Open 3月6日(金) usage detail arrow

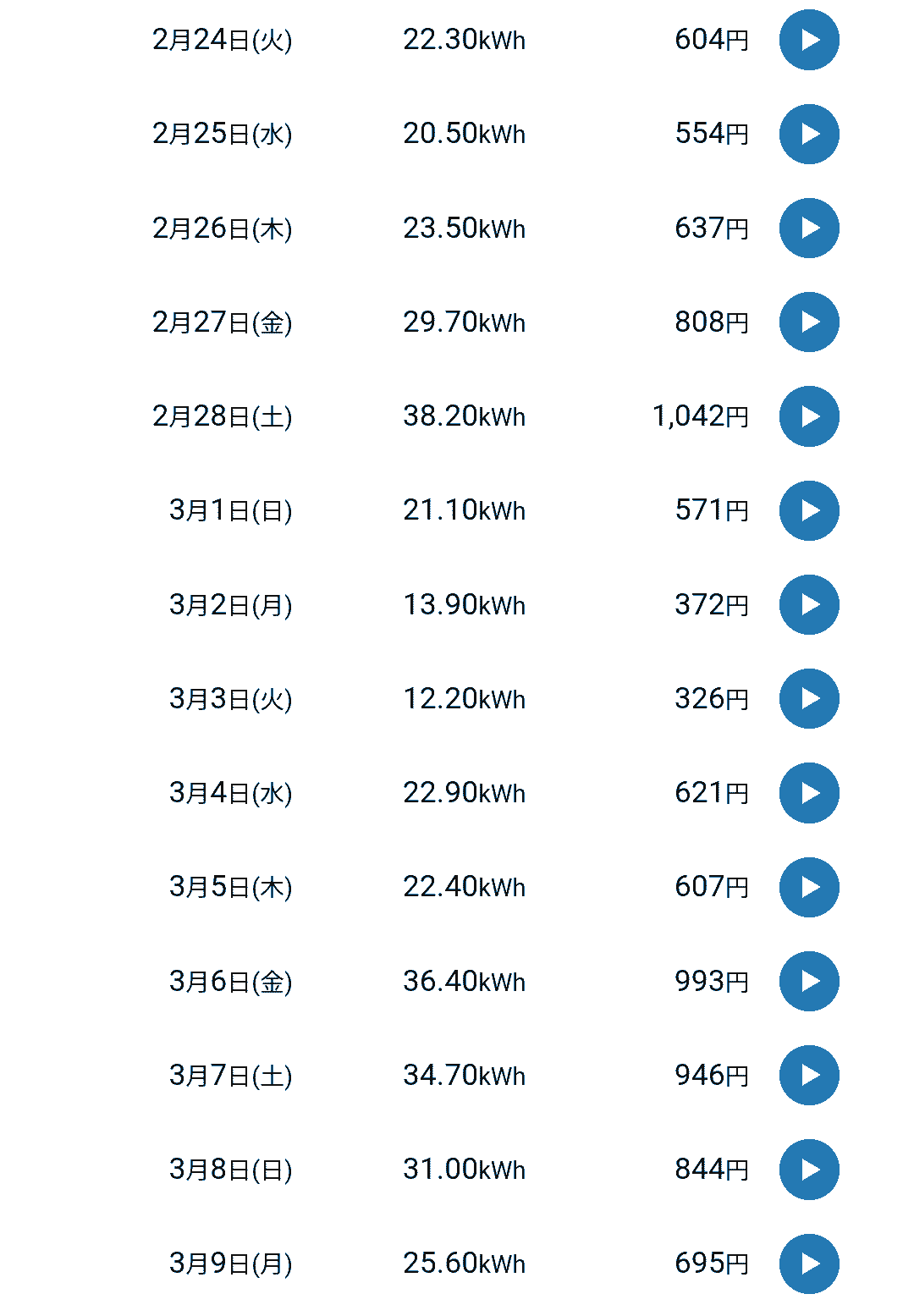click(809, 982)
